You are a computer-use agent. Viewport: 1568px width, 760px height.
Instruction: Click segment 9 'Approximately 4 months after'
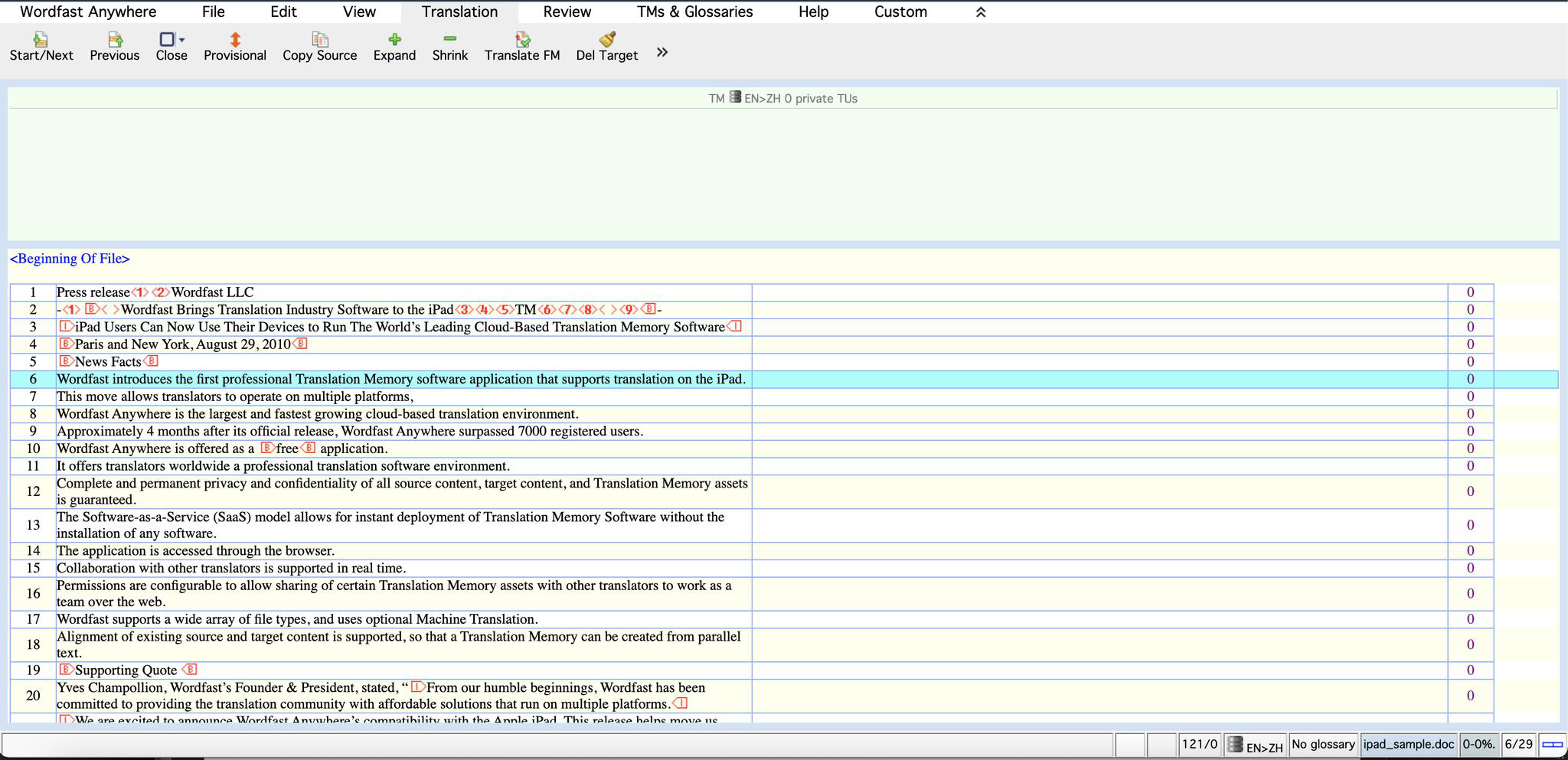[x=350, y=432]
